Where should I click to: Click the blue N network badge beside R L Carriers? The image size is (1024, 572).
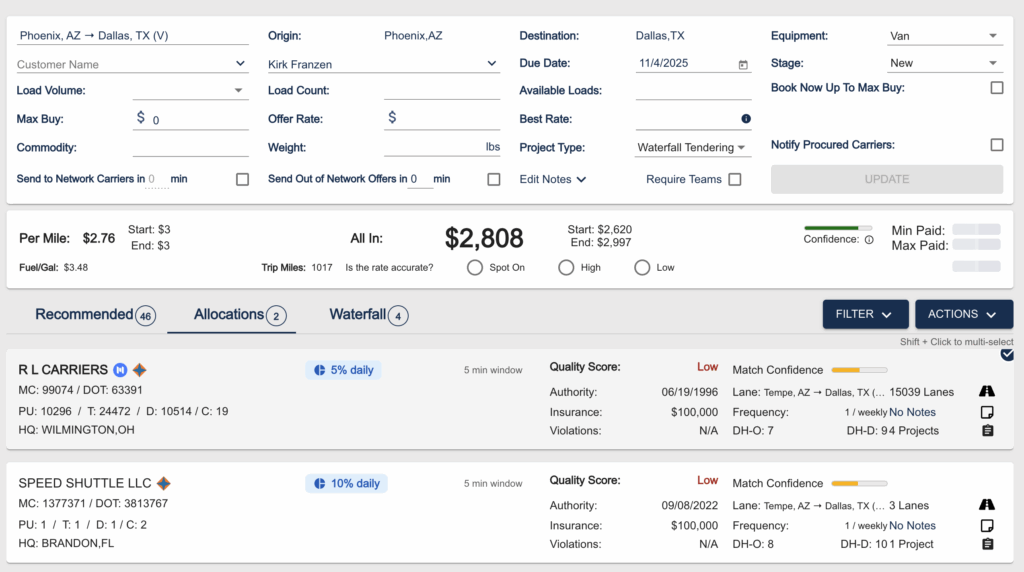120,370
